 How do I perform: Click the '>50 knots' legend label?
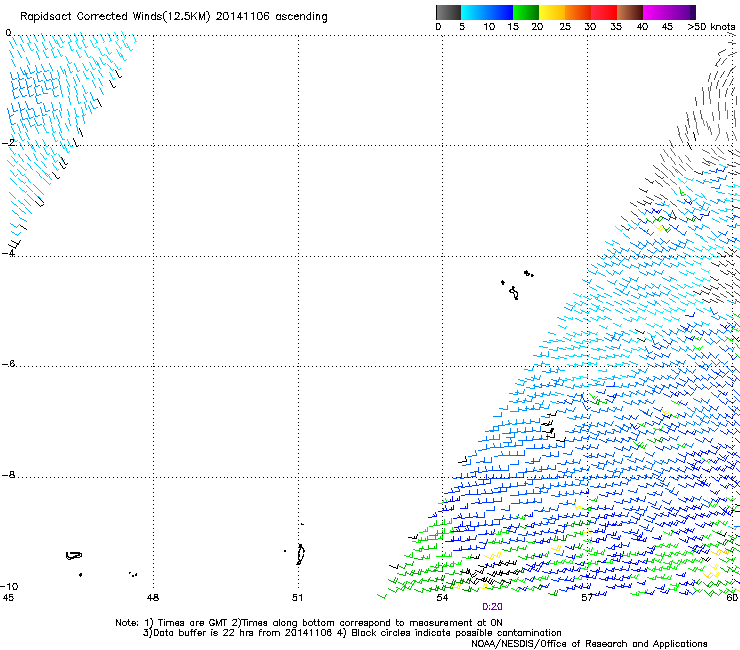coord(711,27)
